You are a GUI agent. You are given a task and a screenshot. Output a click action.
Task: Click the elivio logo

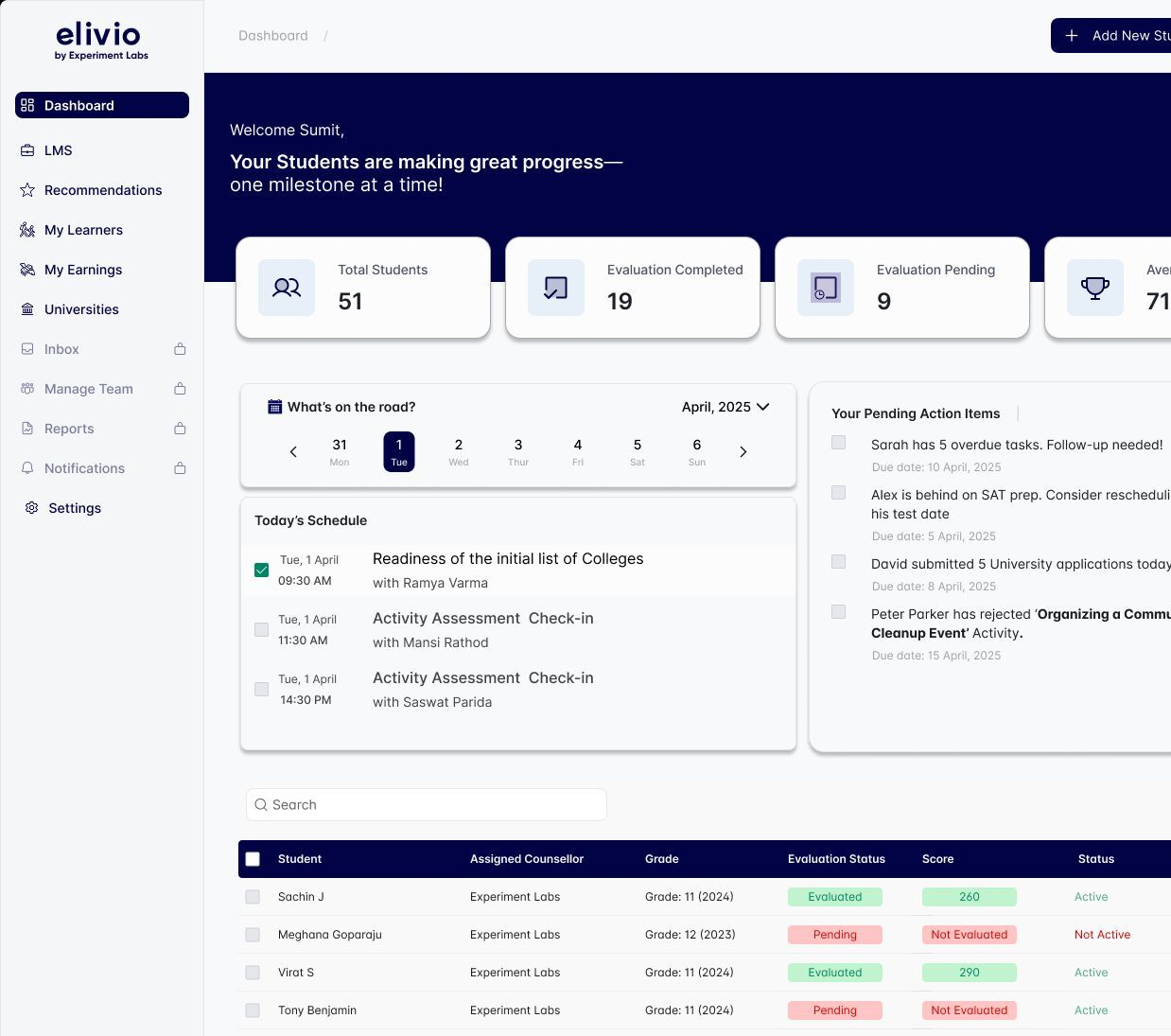click(101, 42)
